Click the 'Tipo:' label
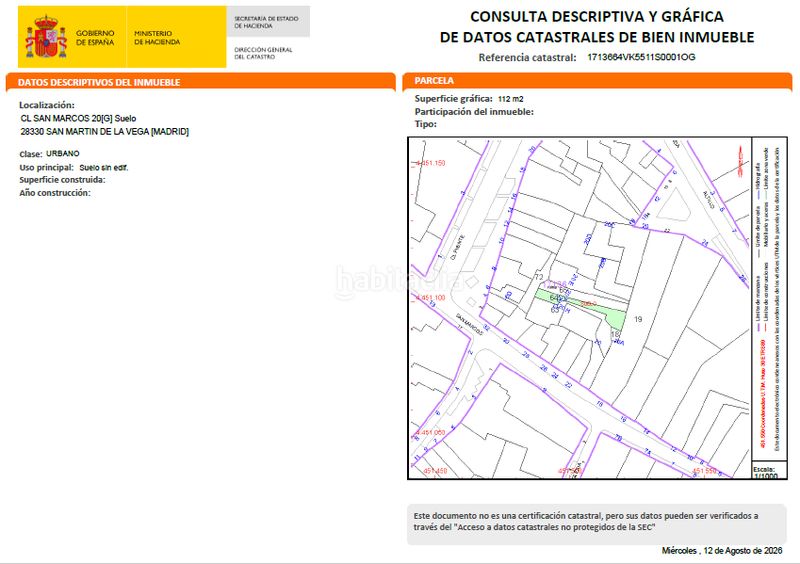Image resolution: width=800 pixels, height=564 pixels. point(426,124)
